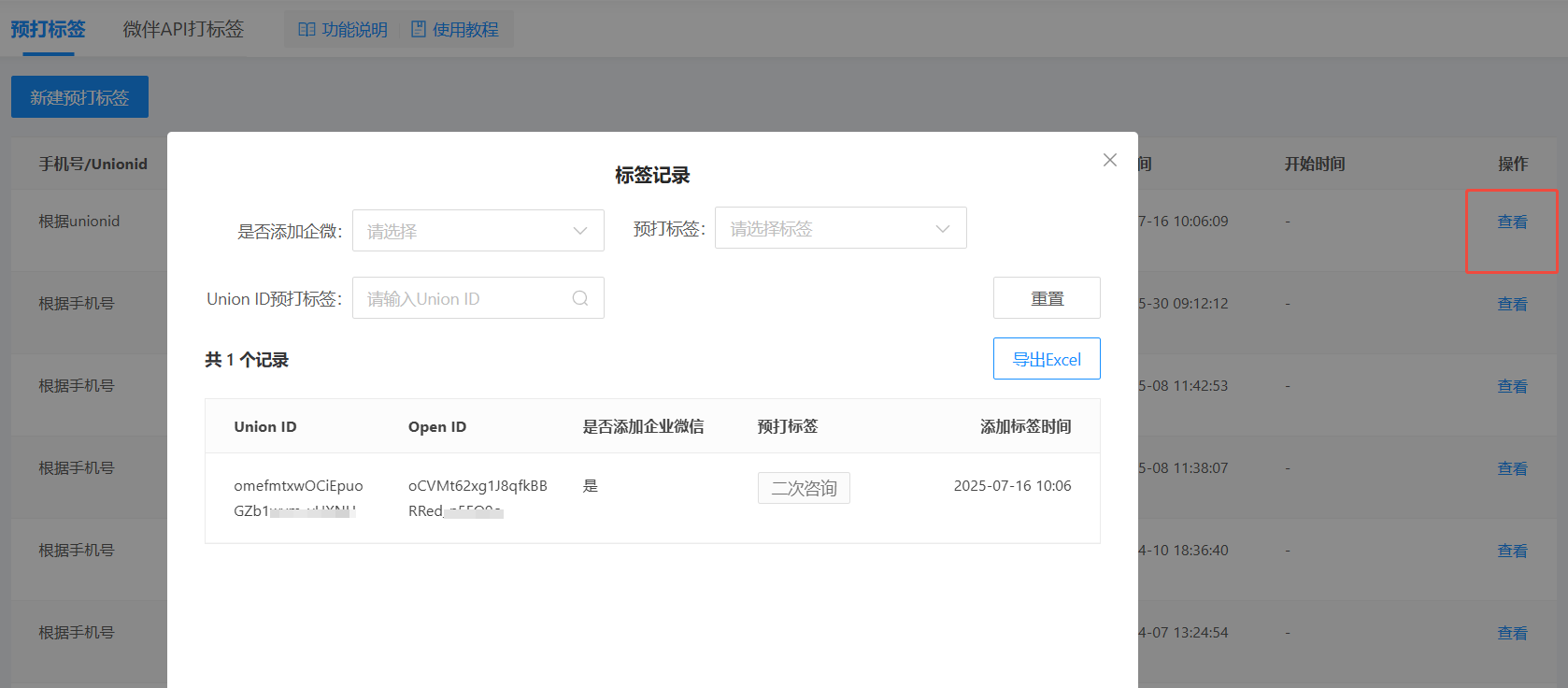Click 查看 for row dated 4-10 18:36:40
The height and width of the screenshot is (688, 1568).
(1512, 551)
